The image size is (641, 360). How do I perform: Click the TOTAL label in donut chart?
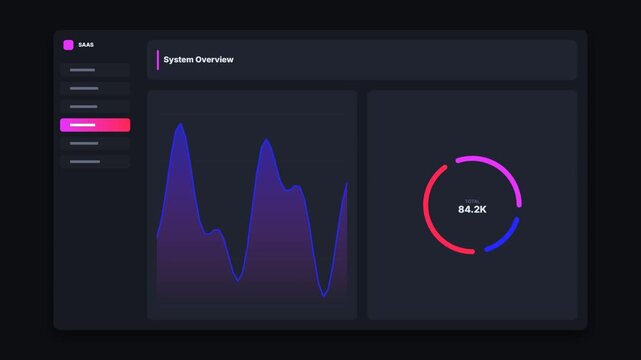click(473, 201)
